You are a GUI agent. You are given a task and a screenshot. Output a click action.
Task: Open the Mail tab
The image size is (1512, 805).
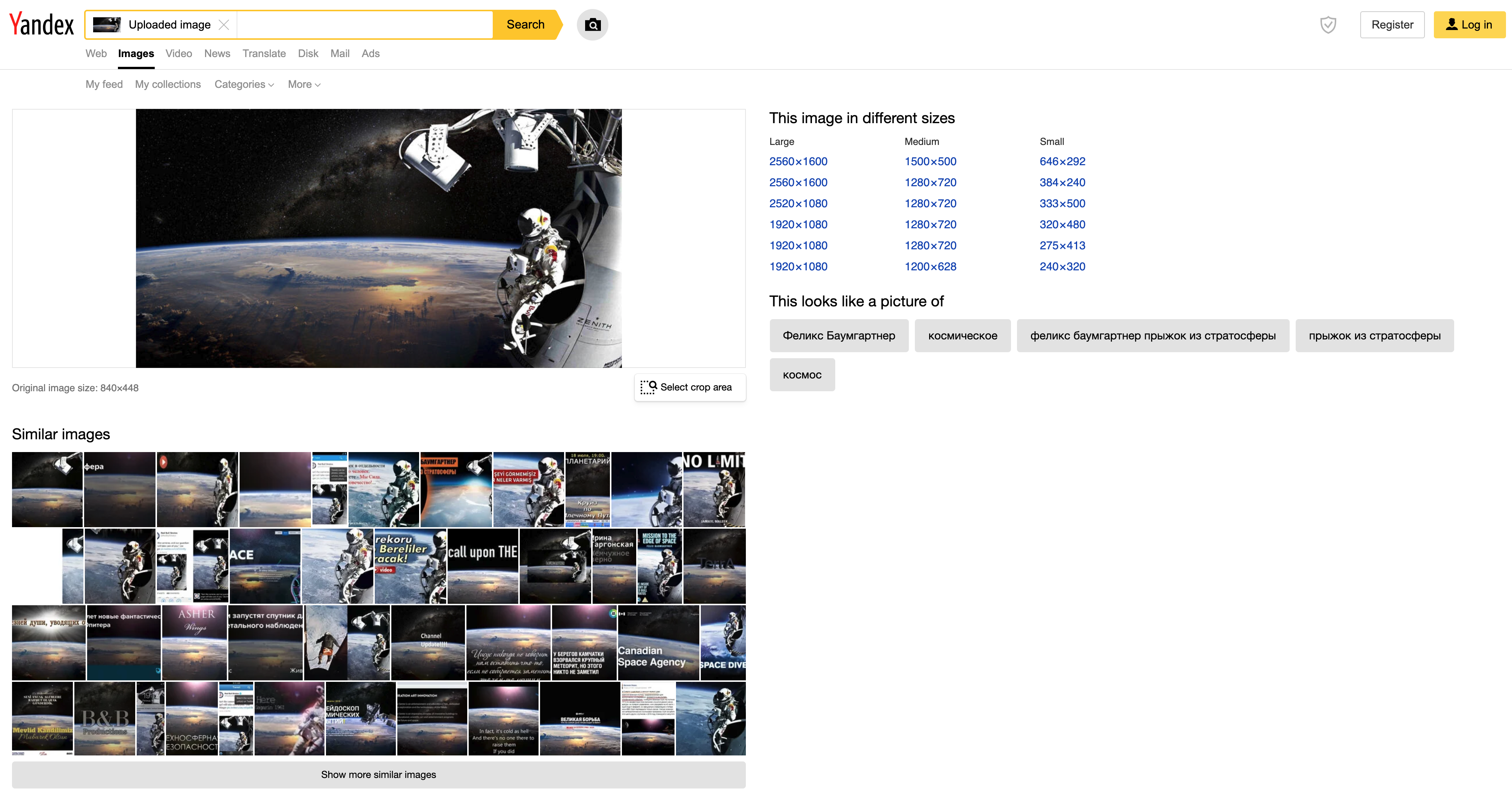pyautogui.click(x=339, y=53)
